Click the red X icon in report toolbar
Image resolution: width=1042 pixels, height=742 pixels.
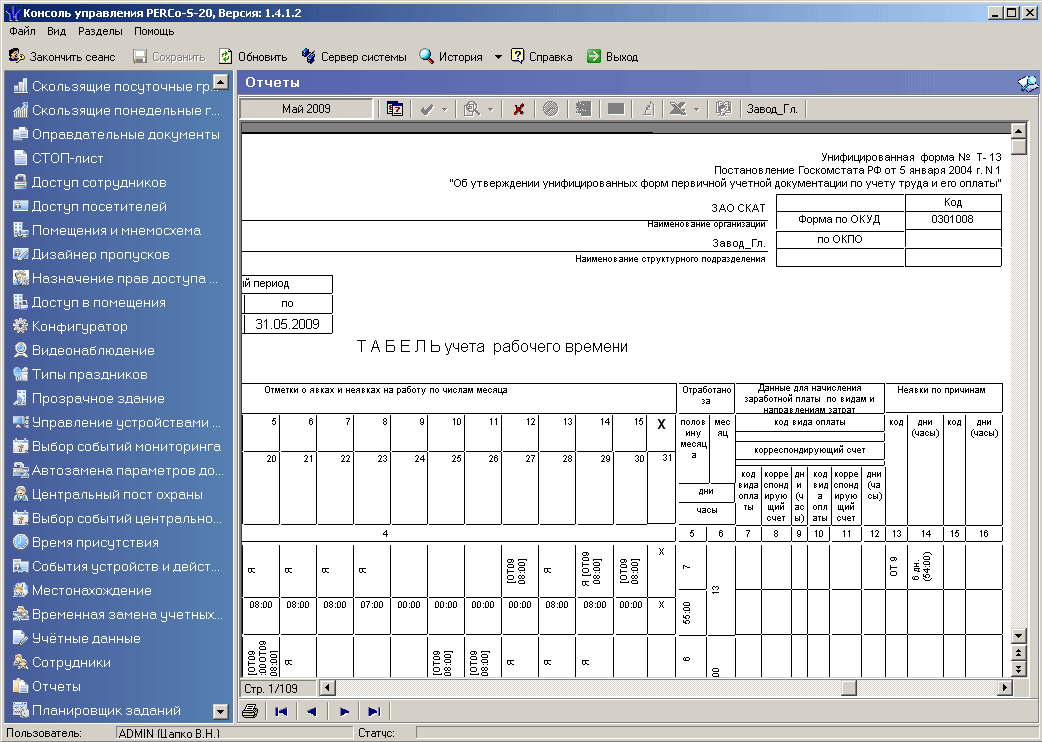(518, 109)
